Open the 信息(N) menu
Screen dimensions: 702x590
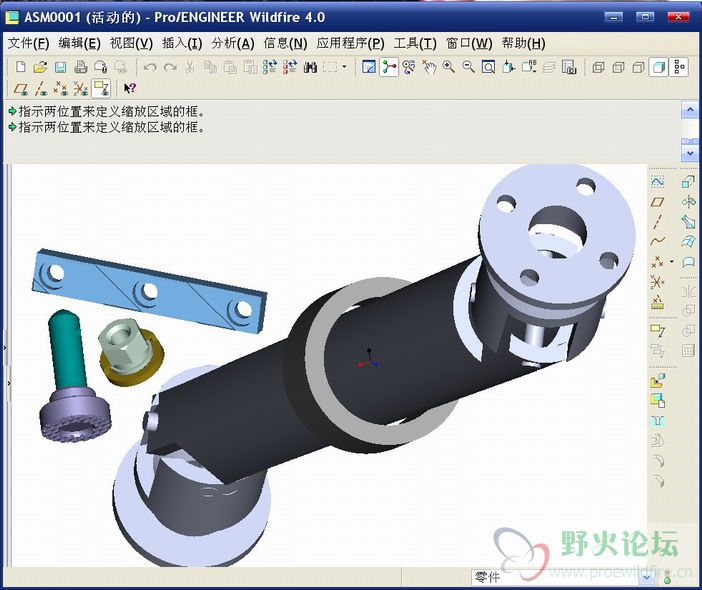pos(286,43)
